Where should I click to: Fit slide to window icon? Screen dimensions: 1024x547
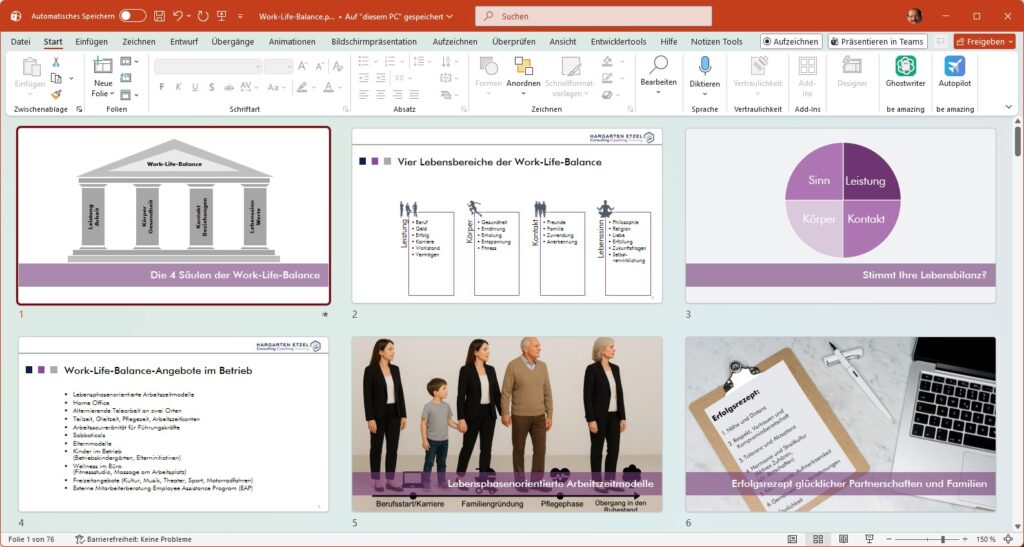[1010, 539]
